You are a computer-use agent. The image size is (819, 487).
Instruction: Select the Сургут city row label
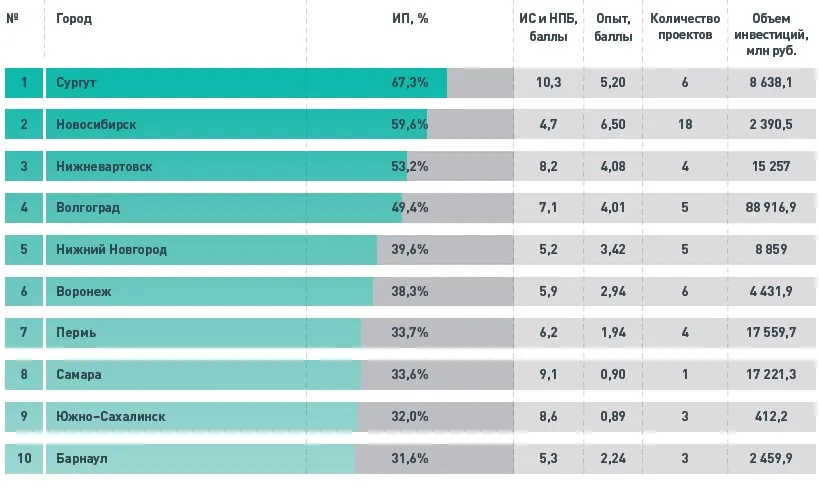(76, 82)
